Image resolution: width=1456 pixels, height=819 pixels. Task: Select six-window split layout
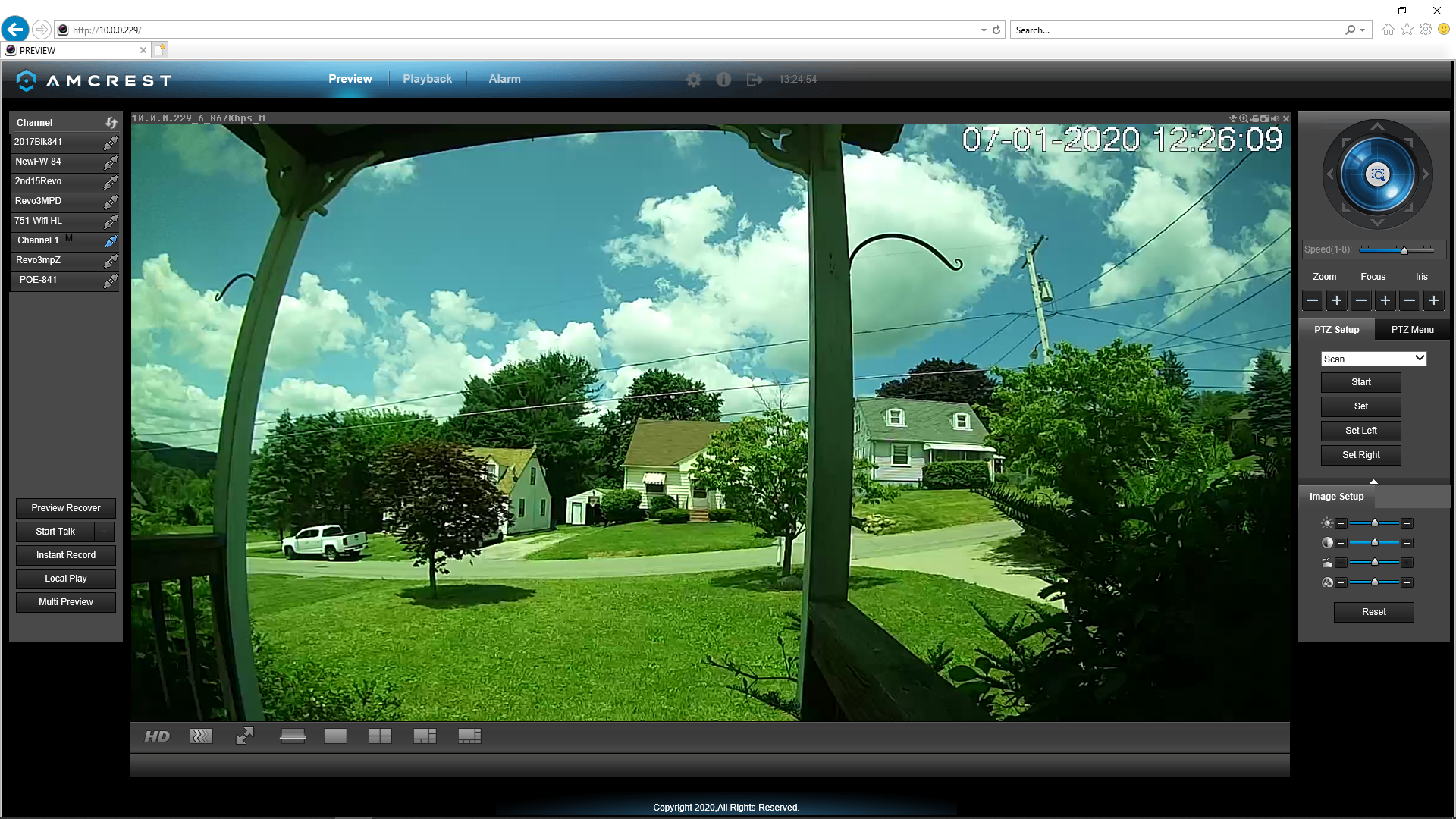(425, 736)
